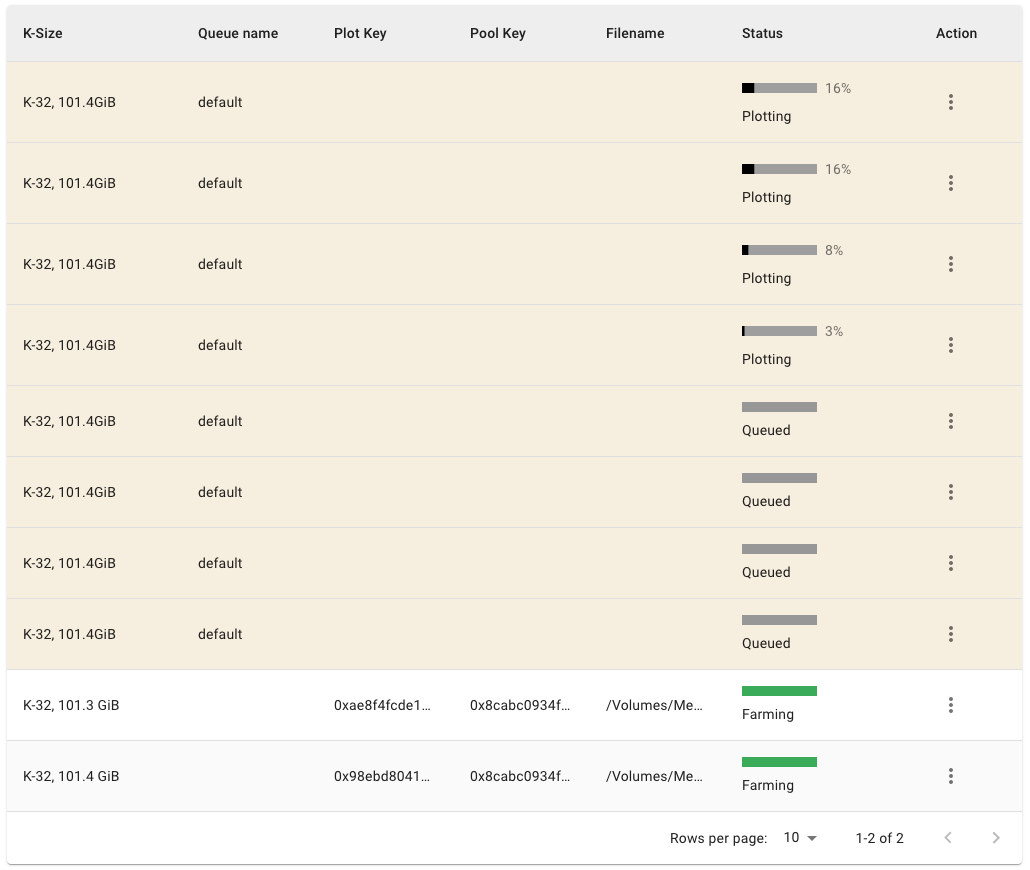Screen dimensions: 1030x870
Task: Click the Status column header
Action: (x=762, y=33)
